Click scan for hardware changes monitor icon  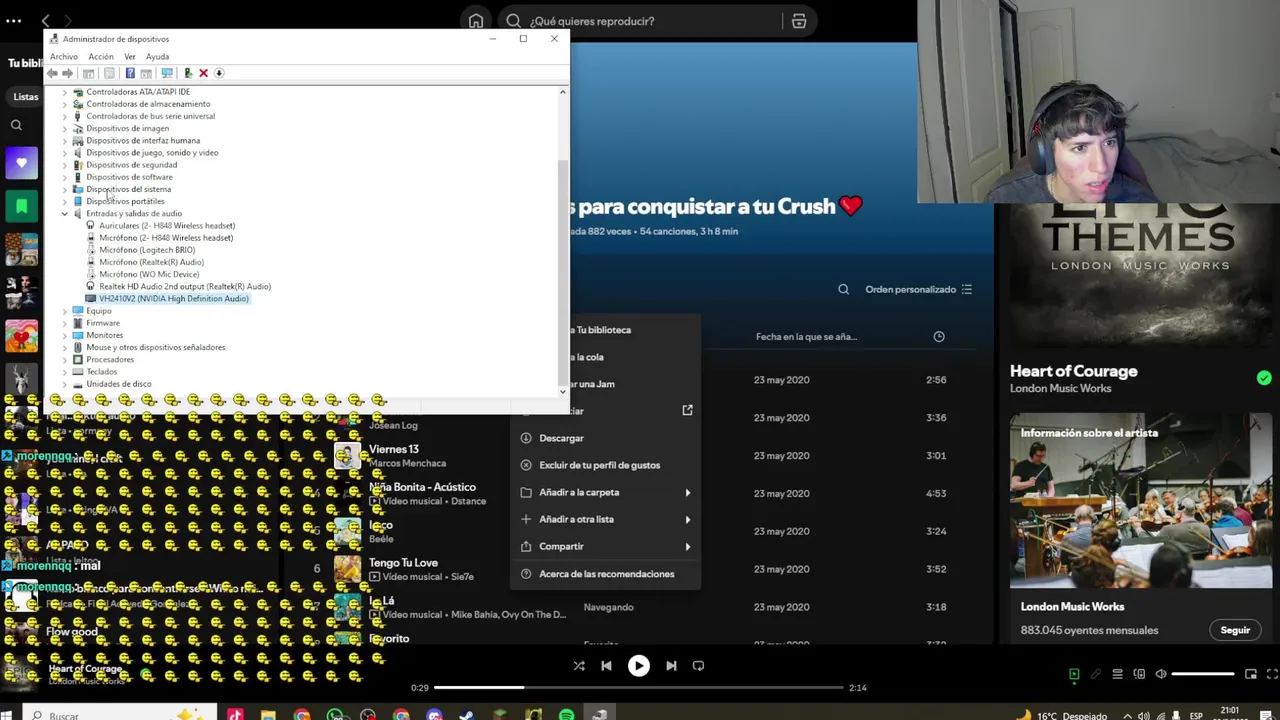click(x=167, y=73)
